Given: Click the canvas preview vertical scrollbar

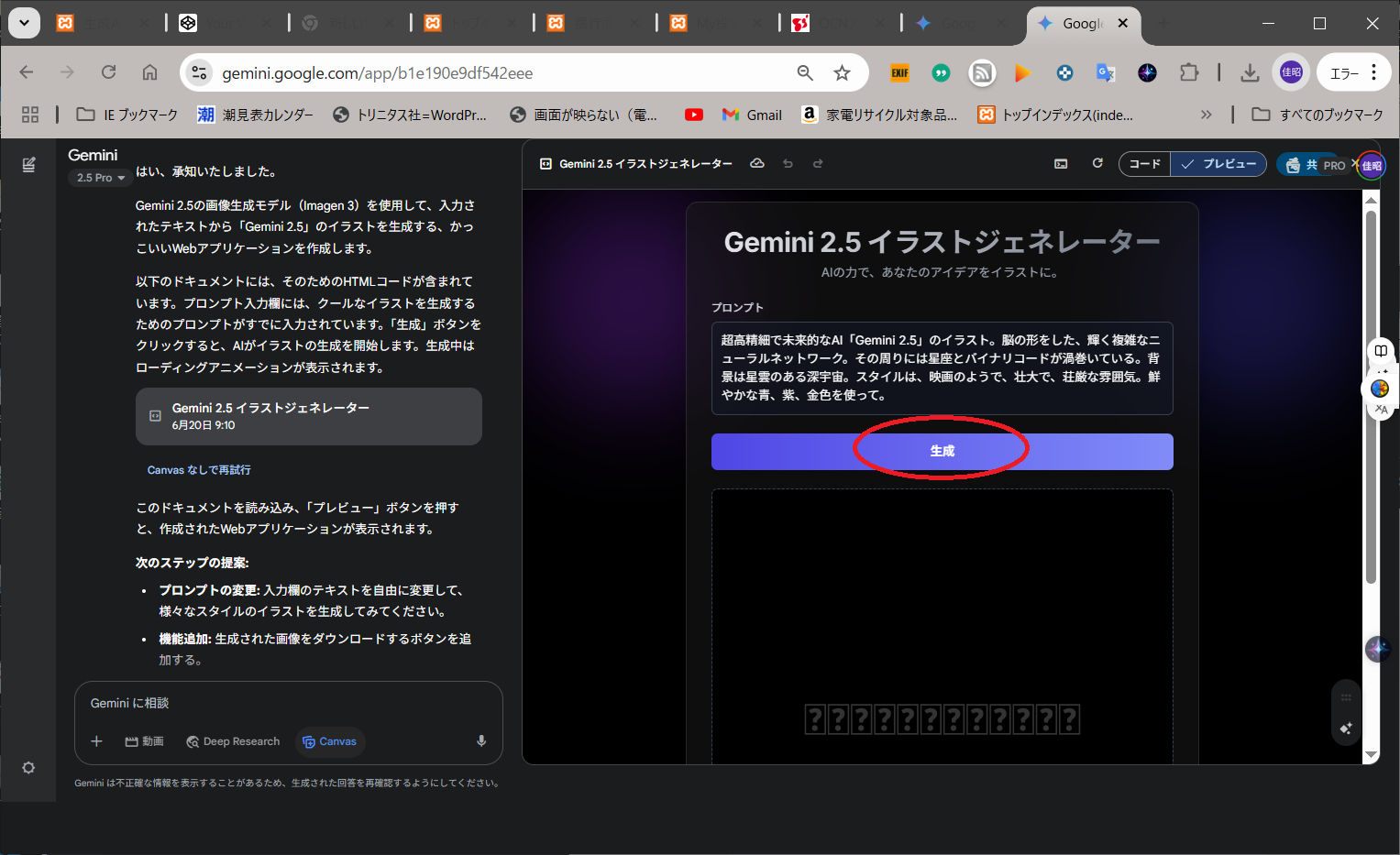Looking at the screenshot, I should coord(1371,396).
